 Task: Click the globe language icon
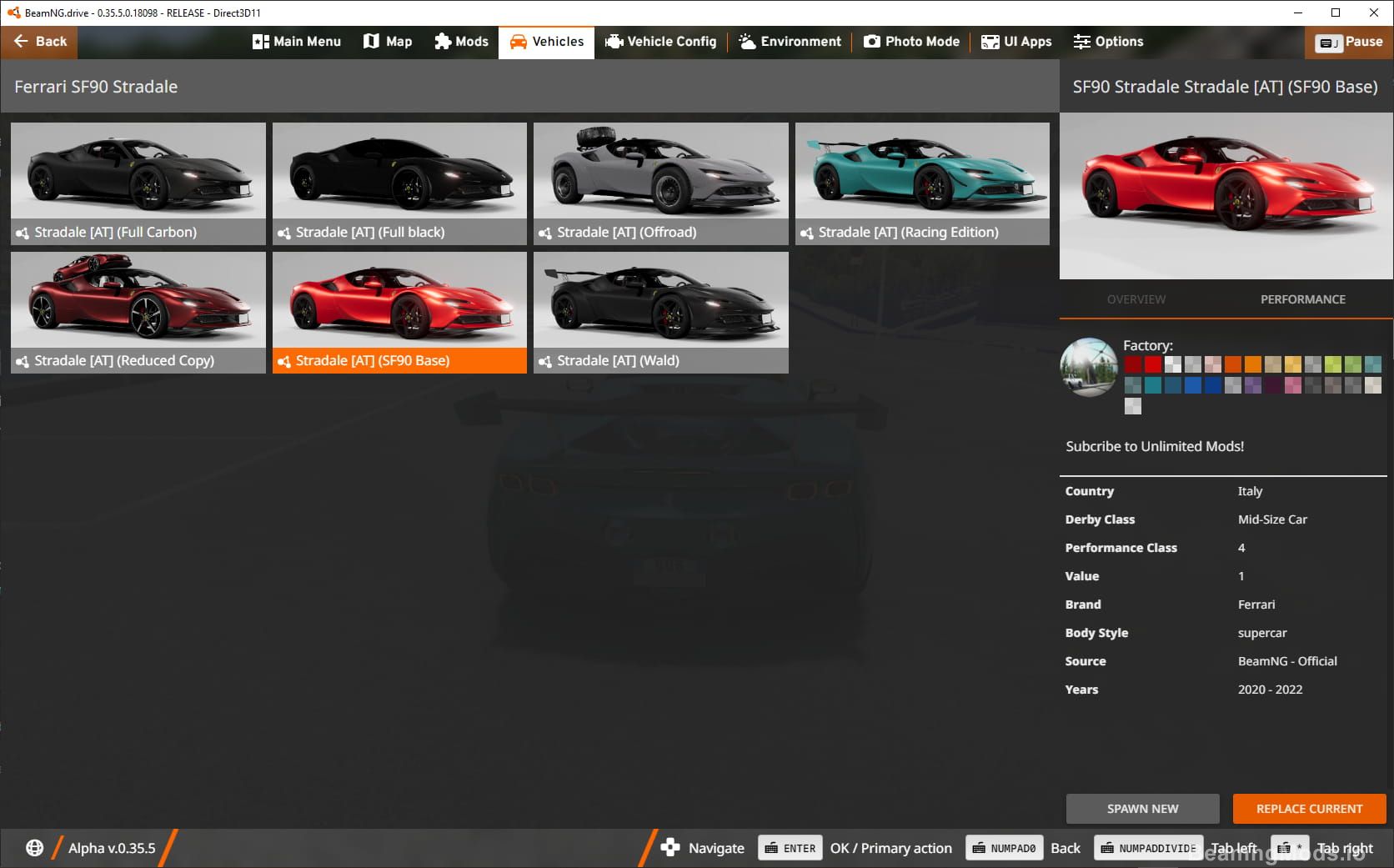(34, 848)
